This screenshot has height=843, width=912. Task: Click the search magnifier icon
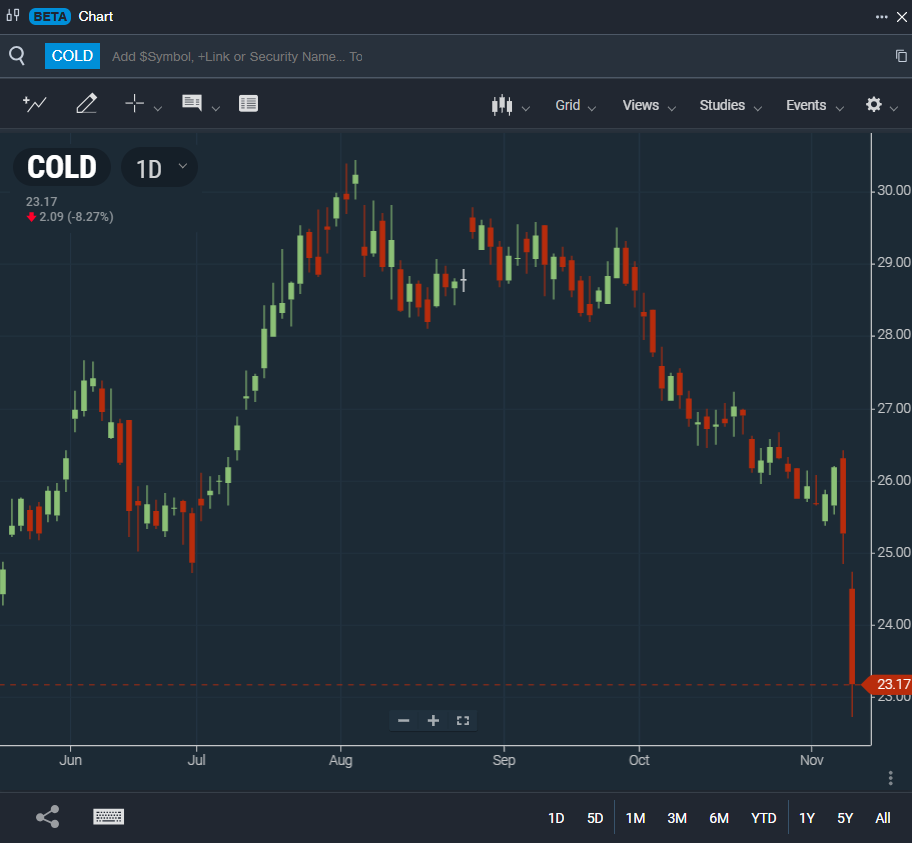pyautogui.click(x=17, y=56)
